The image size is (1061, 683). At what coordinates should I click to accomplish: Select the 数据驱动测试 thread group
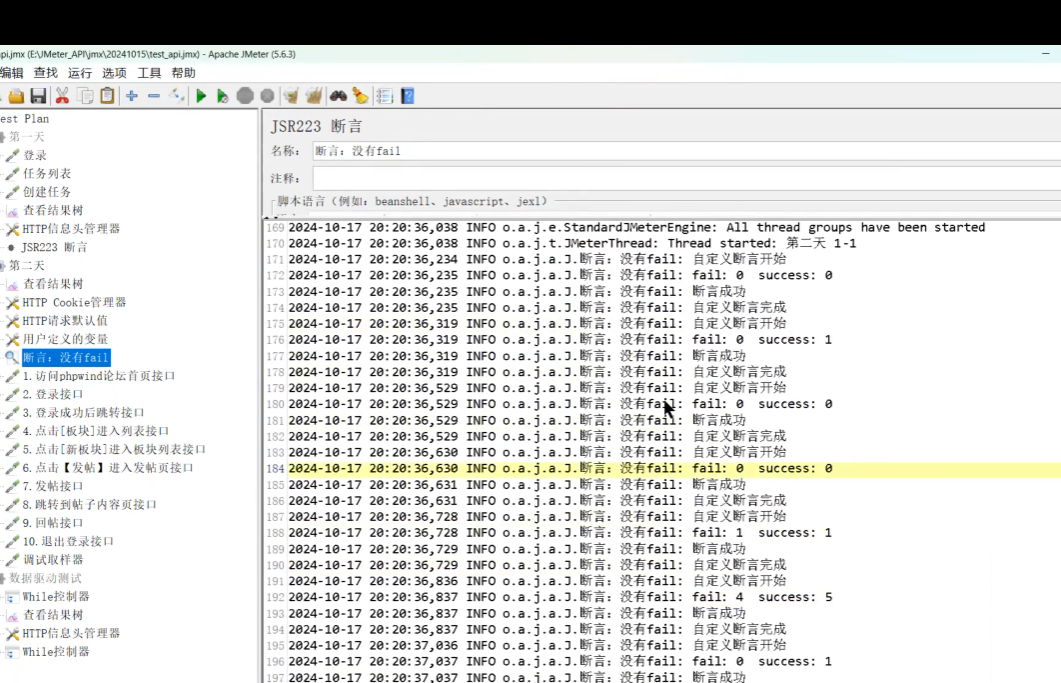(45, 578)
